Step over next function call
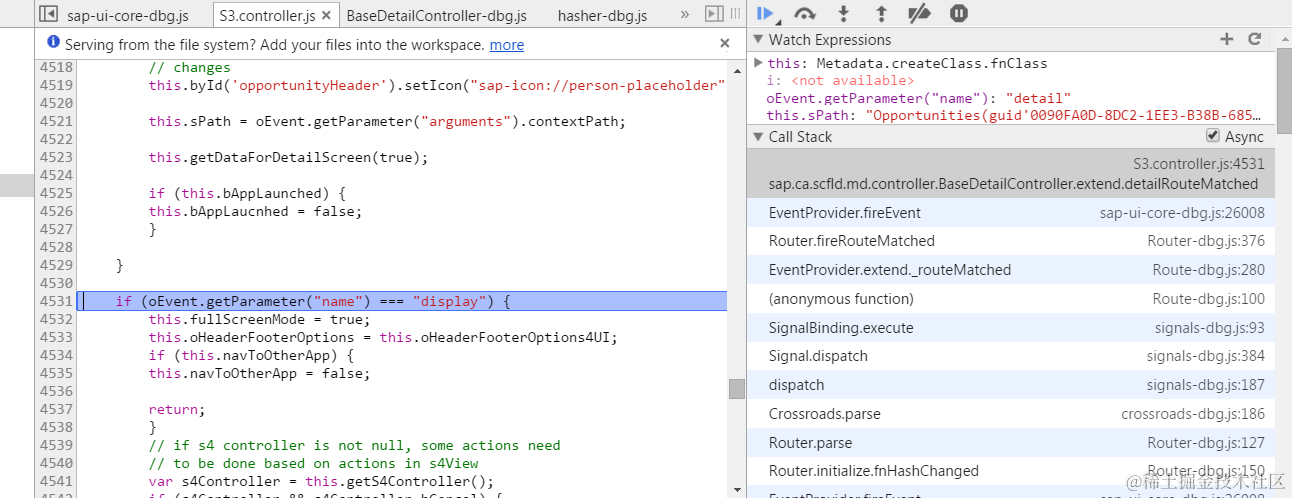 [804, 13]
